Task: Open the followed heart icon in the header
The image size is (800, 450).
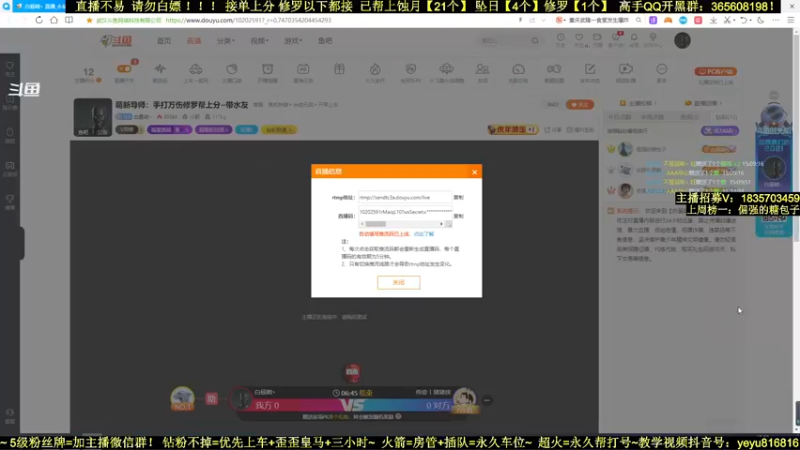Action: [x=579, y=38]
